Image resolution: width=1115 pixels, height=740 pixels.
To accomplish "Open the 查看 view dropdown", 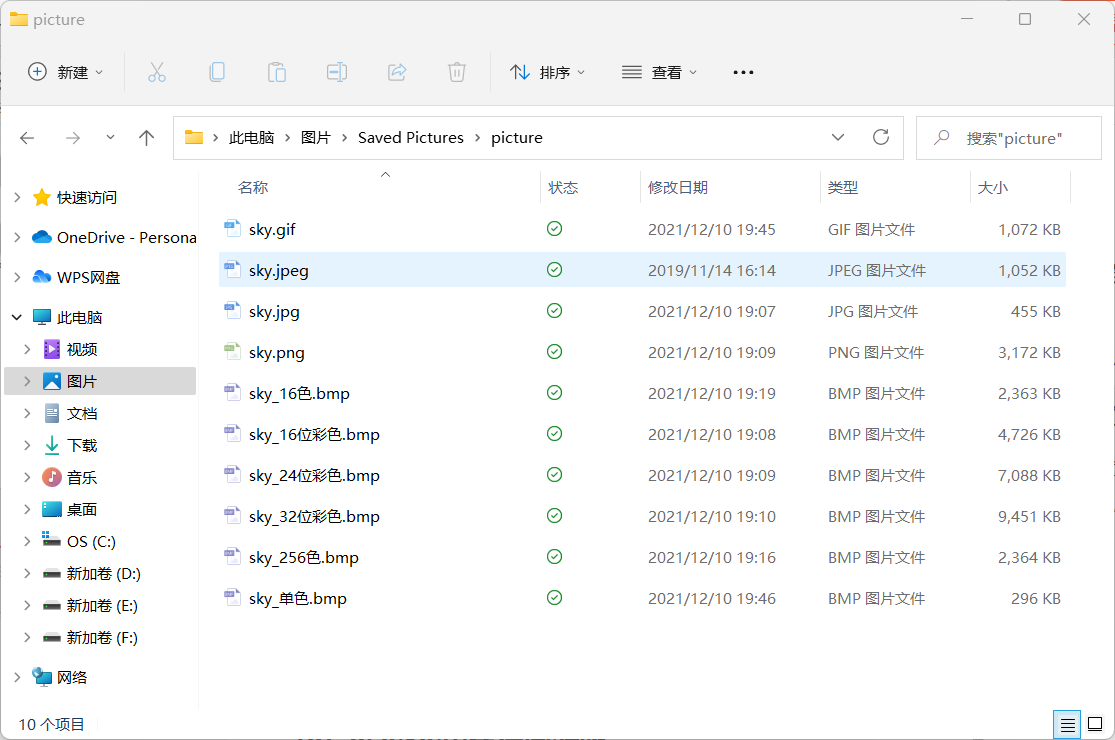I will [659, 72].
